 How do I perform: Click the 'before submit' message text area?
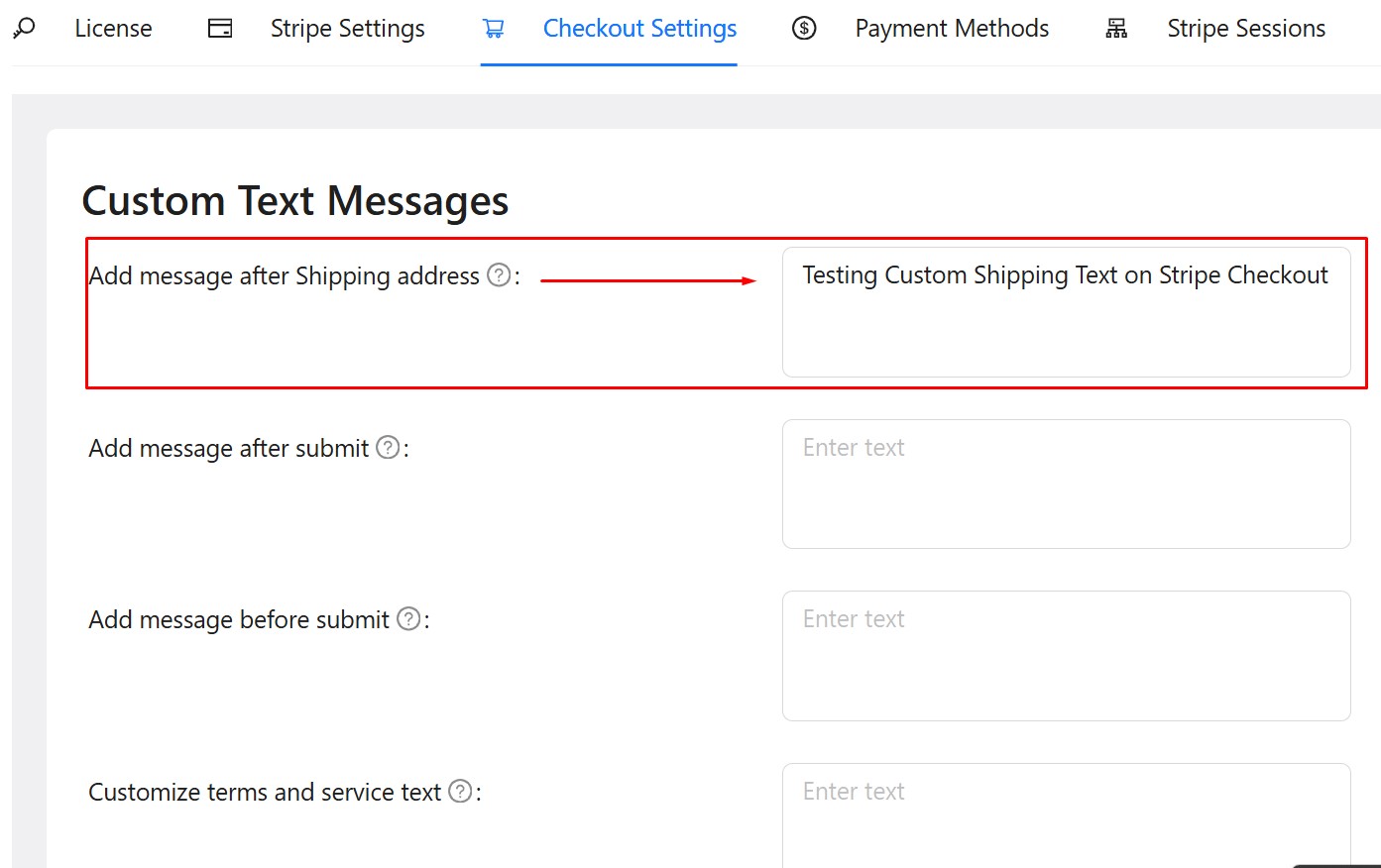(1066, 656)
